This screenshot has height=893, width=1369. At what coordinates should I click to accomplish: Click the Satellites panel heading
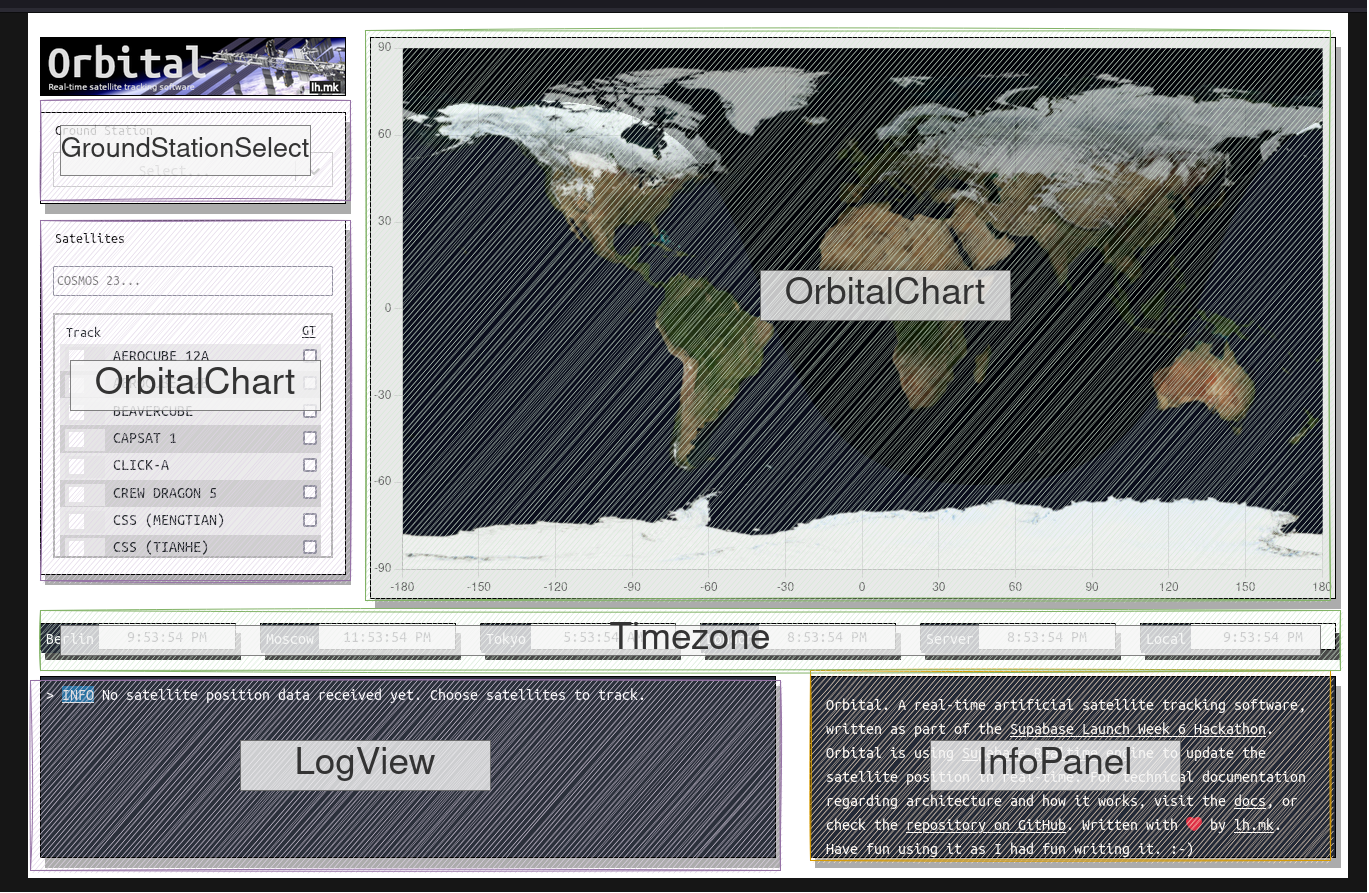pyautogui.click(x=90, y=238)
